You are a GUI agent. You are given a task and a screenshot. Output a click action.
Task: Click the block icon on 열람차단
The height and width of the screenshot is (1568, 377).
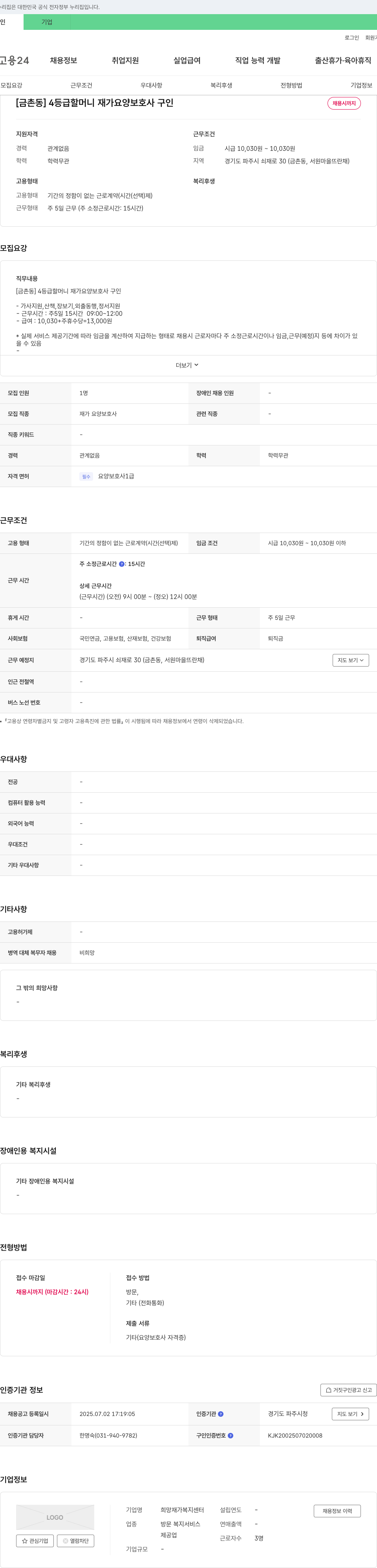pyautogui.click(x=66, y=1541)
